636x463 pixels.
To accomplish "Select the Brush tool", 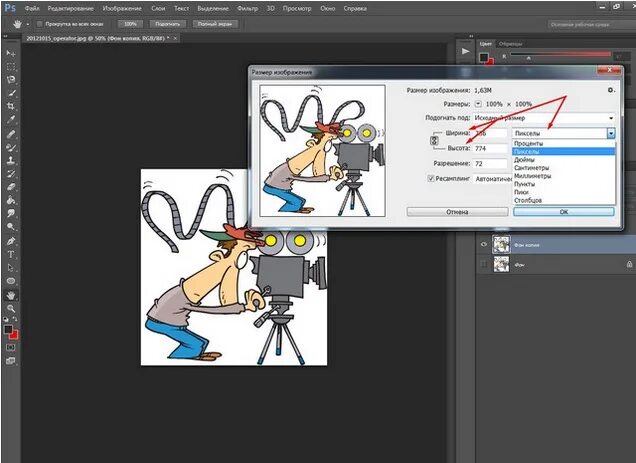I will click(x=11, y=147).
